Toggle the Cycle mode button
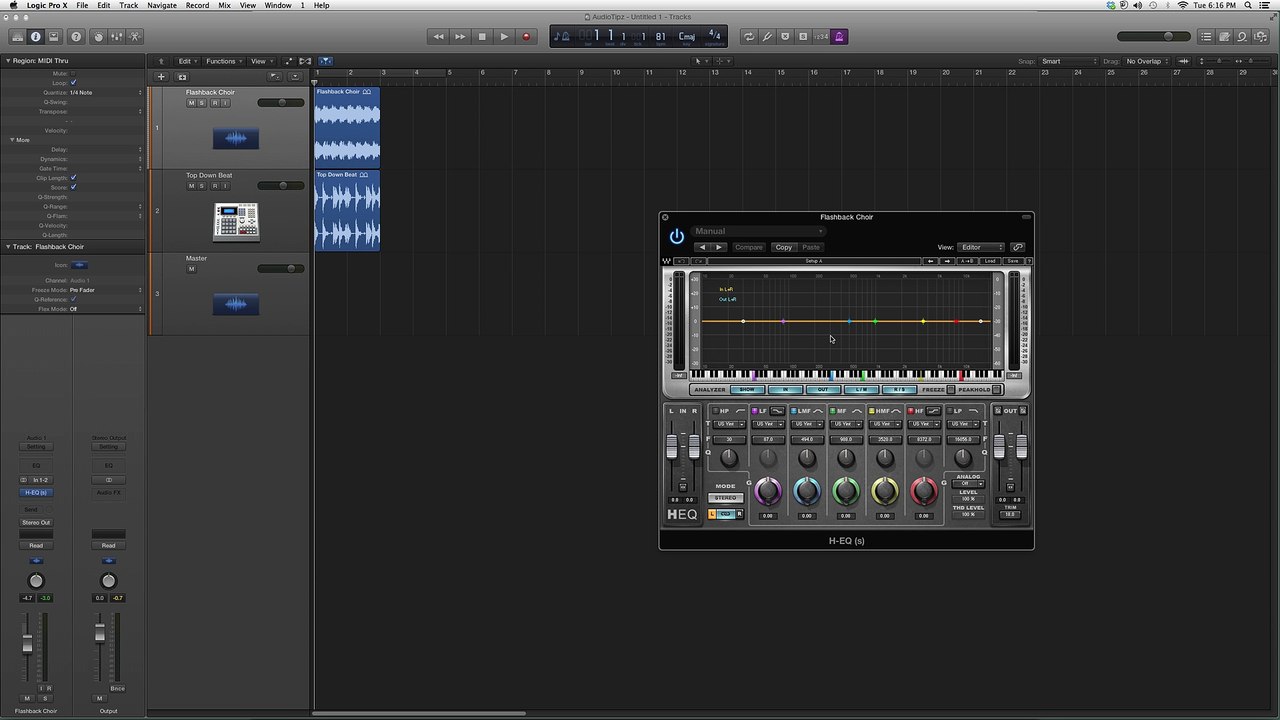Image resolution: width=1280 pixels, height=720 pixels. [x=748, y=37]
